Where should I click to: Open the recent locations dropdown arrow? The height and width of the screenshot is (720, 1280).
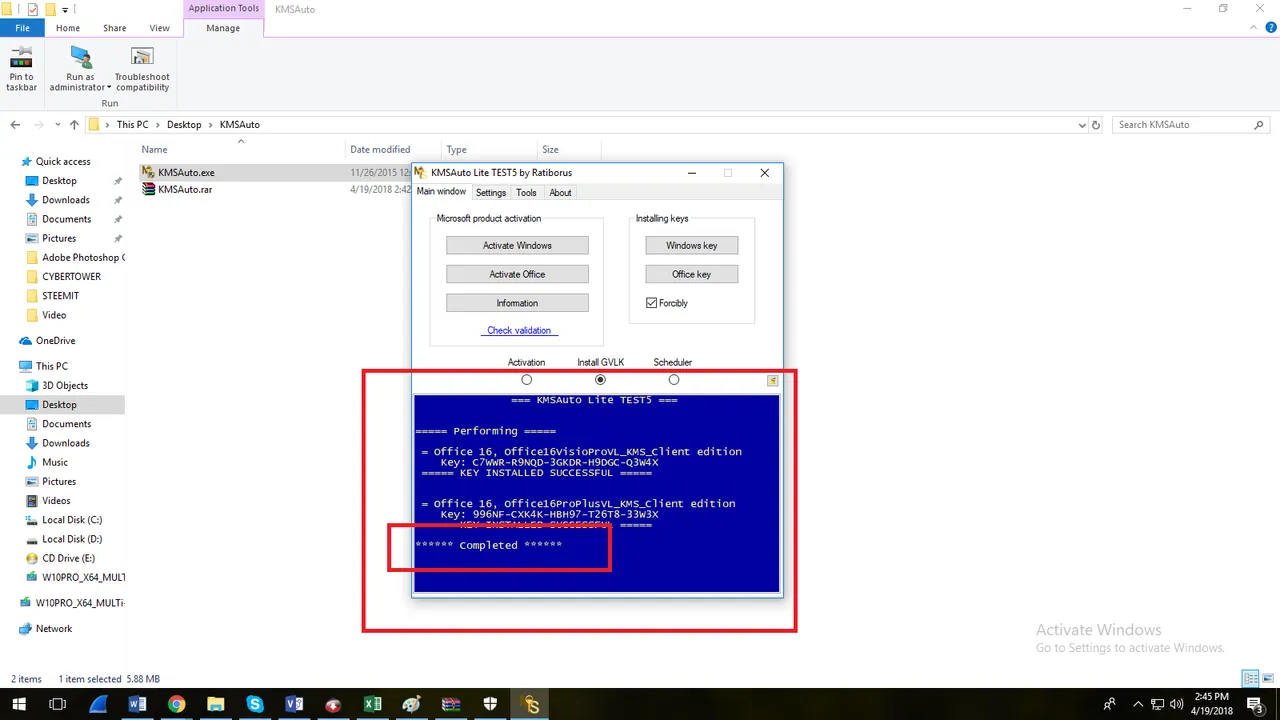56,125
